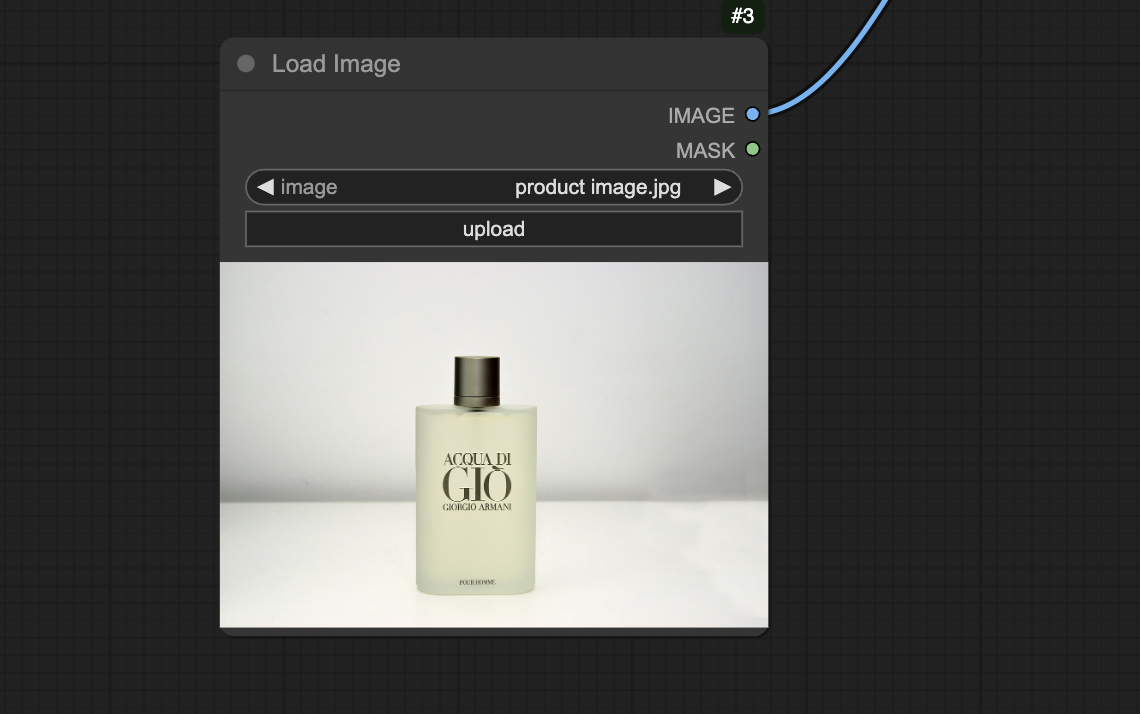Screen dimensions: 1140x714
Task: Select the blue IMAGE output socket
Action: coord(752,114)
